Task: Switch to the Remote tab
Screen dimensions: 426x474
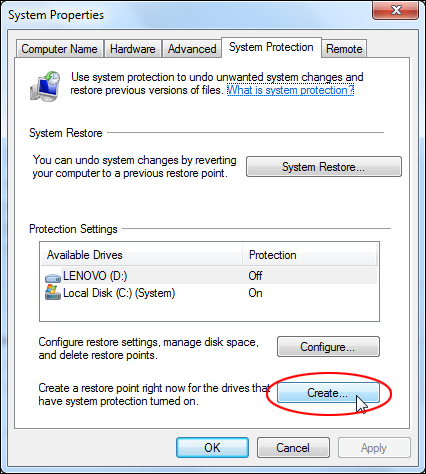Action: pos(344,49)
